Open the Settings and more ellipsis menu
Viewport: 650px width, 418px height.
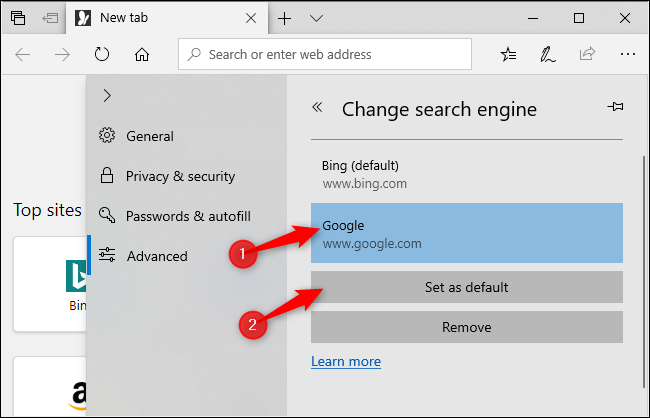(x=625, y=55)
